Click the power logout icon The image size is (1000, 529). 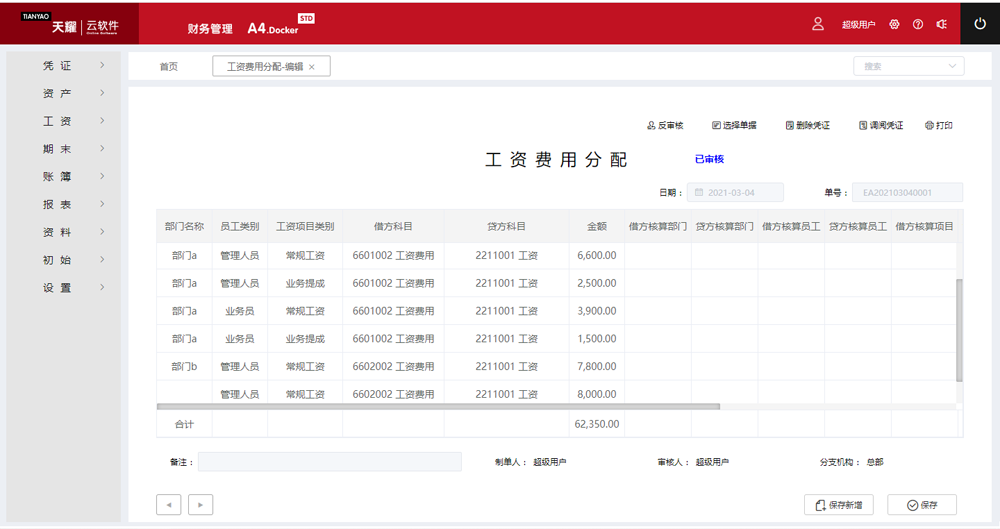click(980, 24)
